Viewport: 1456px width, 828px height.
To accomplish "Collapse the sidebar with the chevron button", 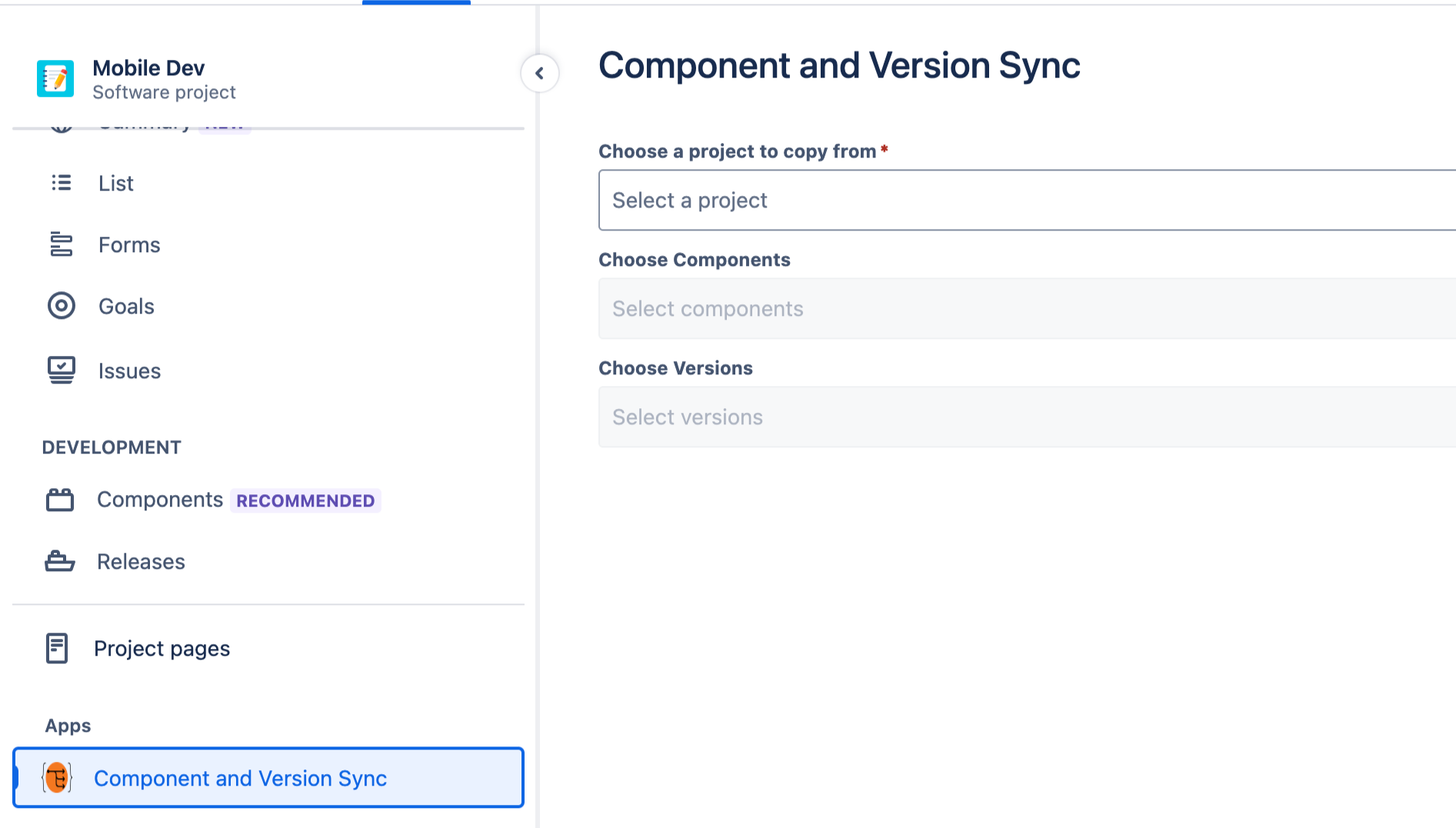I will pos(540,73).
